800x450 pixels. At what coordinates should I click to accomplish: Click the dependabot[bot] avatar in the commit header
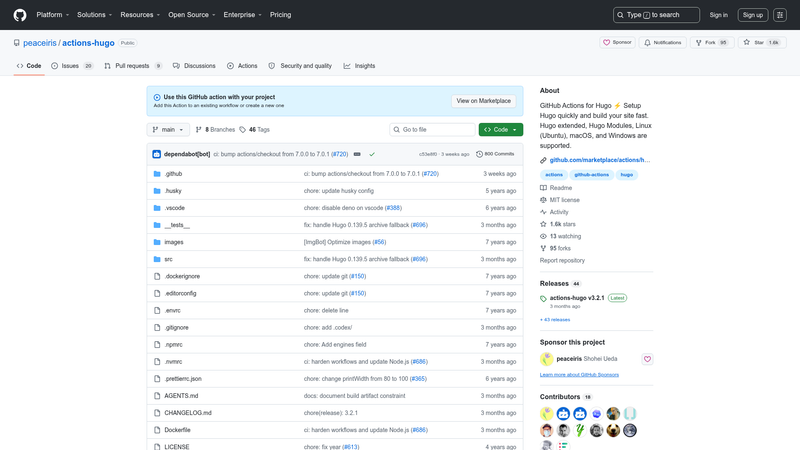[157, 154]
